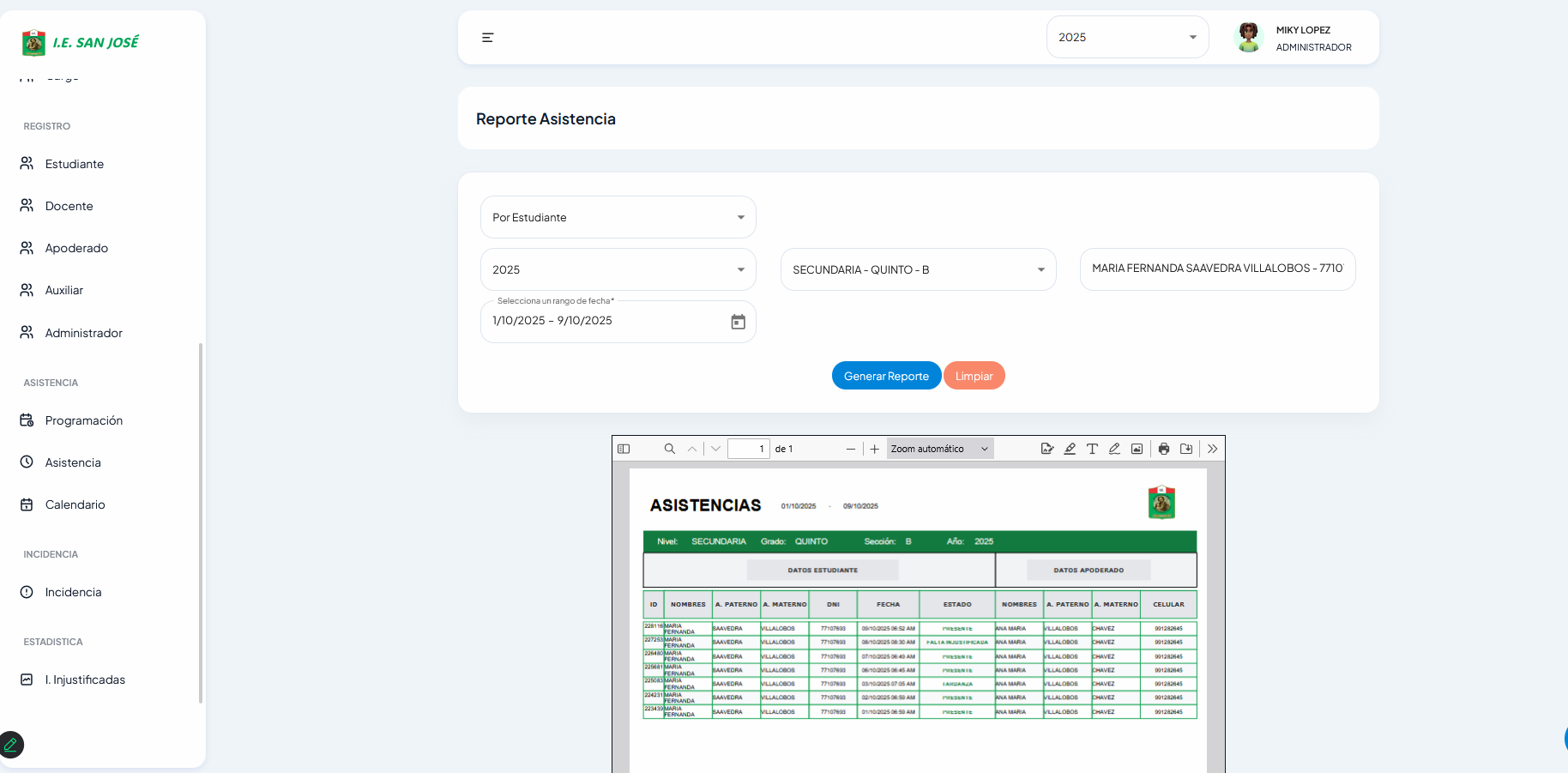Image resolution: width=1568 pixels, height=773 pixels.
Task: Open the Zoom automático dropdown
Action: pos(939,449)
